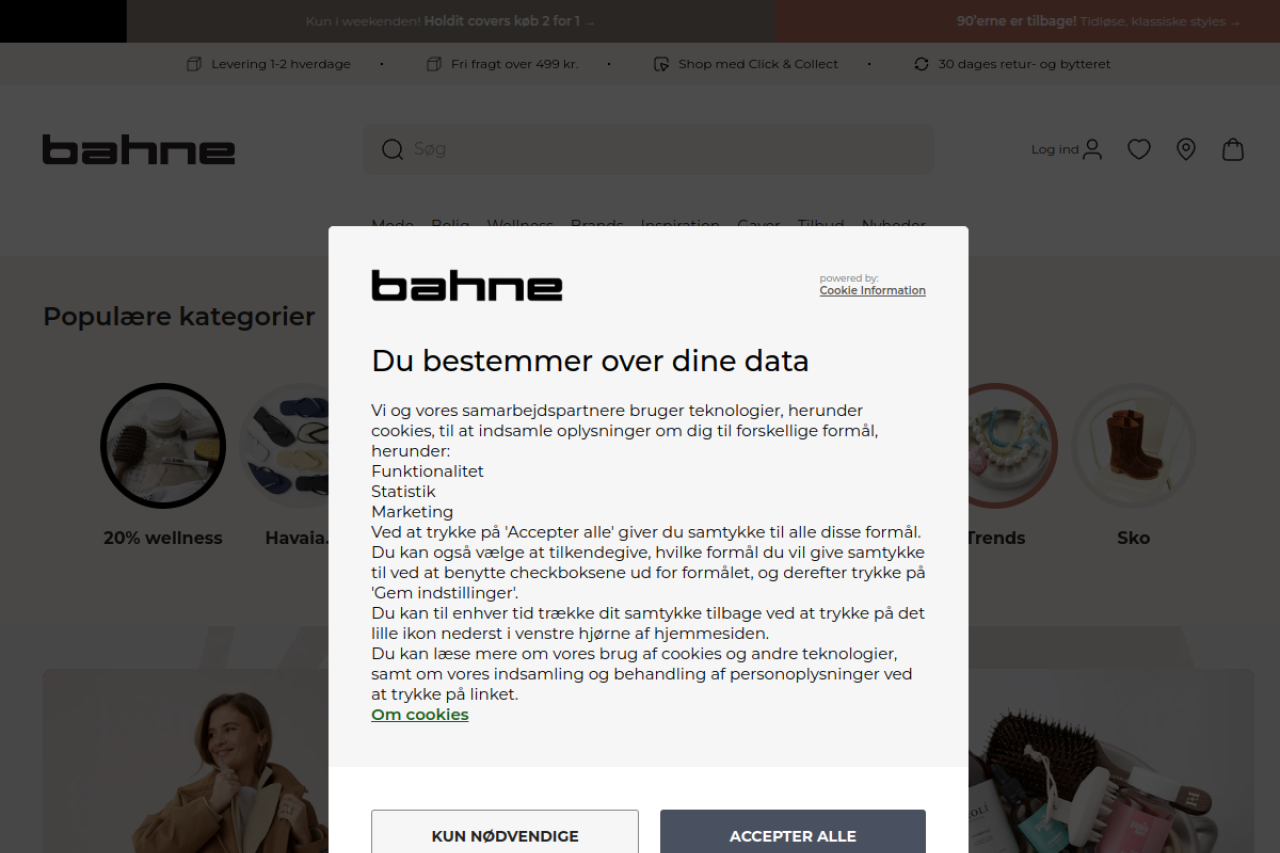The width and height of the screenshot is (1280, 853).
Task: Click the search magnifier icon
Action: coord(392,150)
